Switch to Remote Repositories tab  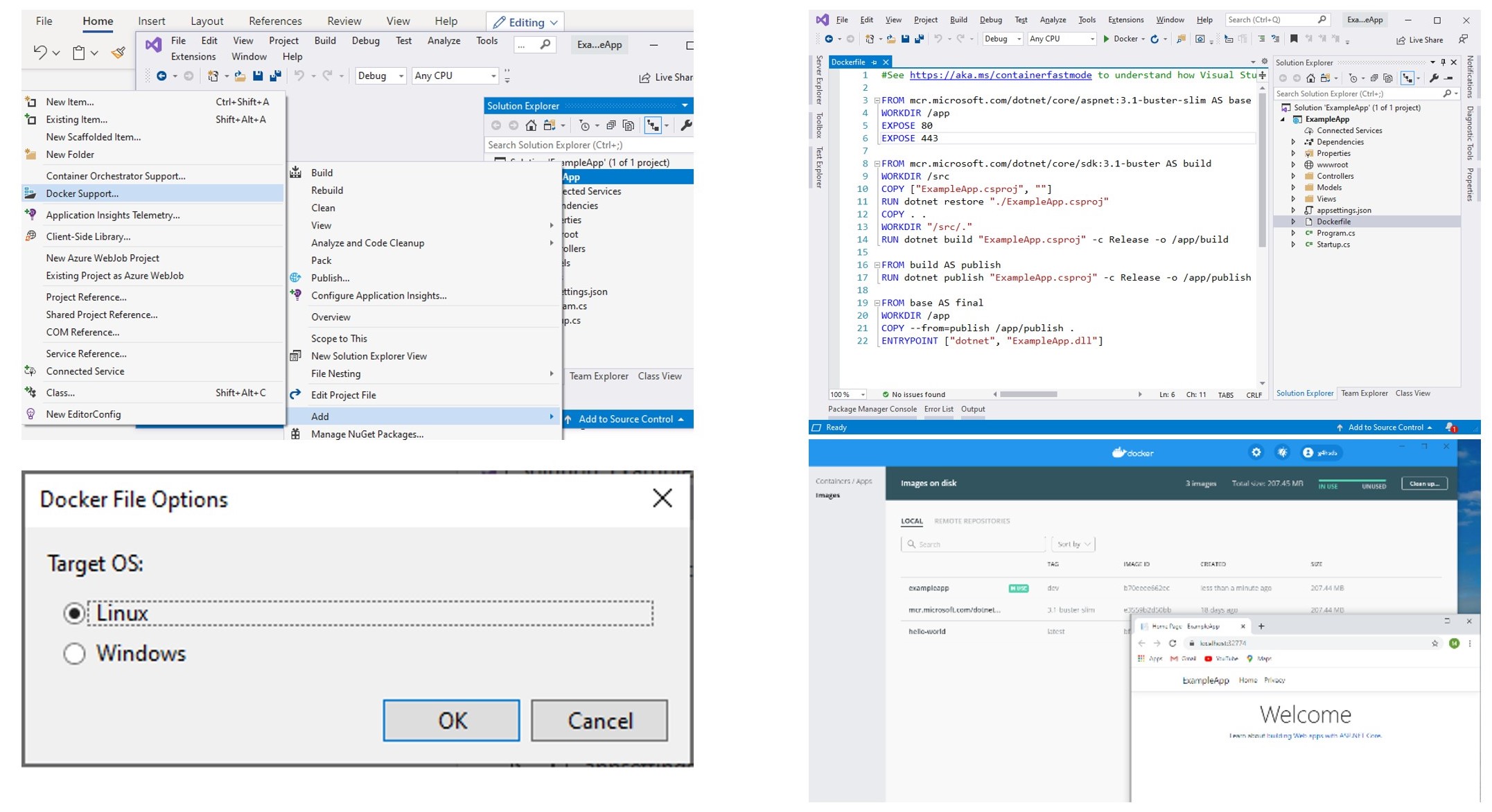pyautogui.click(x=972, y=521)
